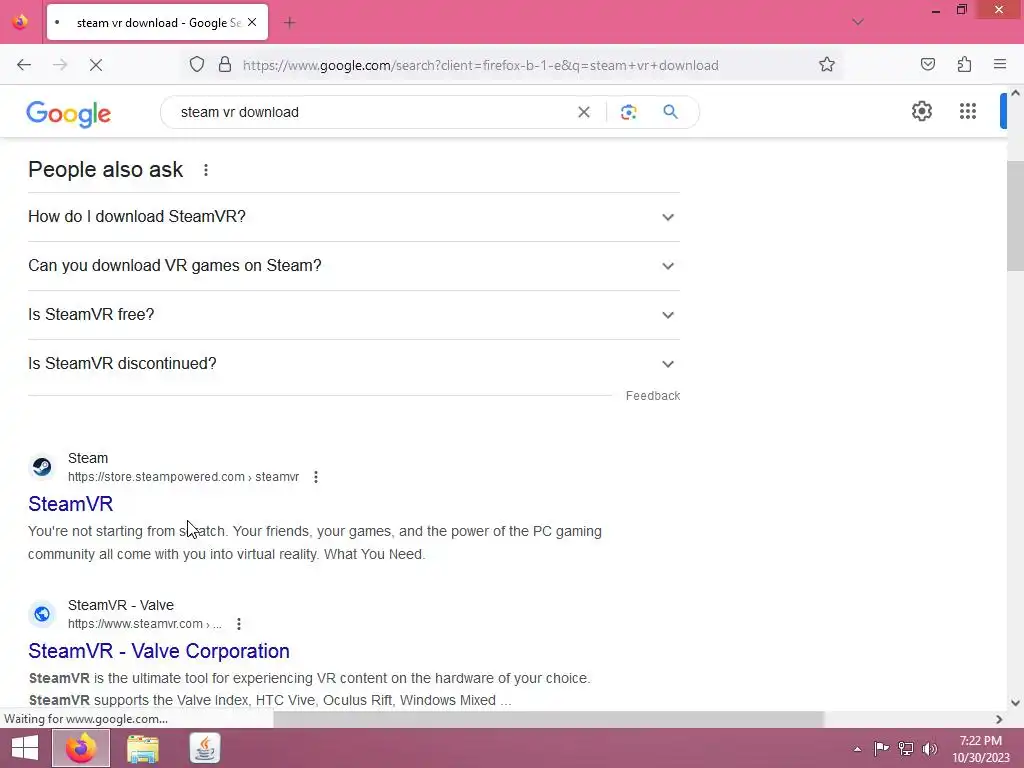Image resolution: width=1024 pixels, height=768 pixels.
Task: Click the globe favicon of steamvr.com result
Action: coord(42,614)
